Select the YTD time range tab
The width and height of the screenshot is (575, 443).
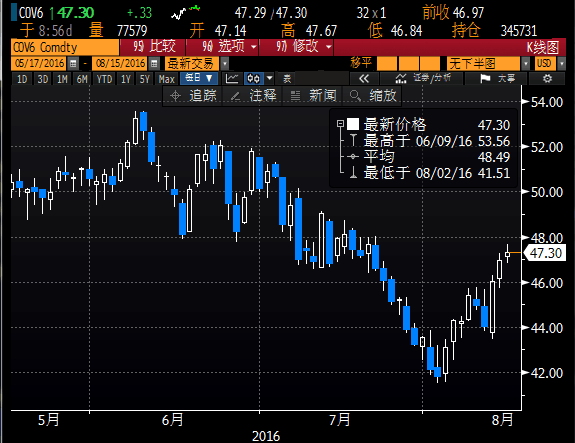click(105, 79)
